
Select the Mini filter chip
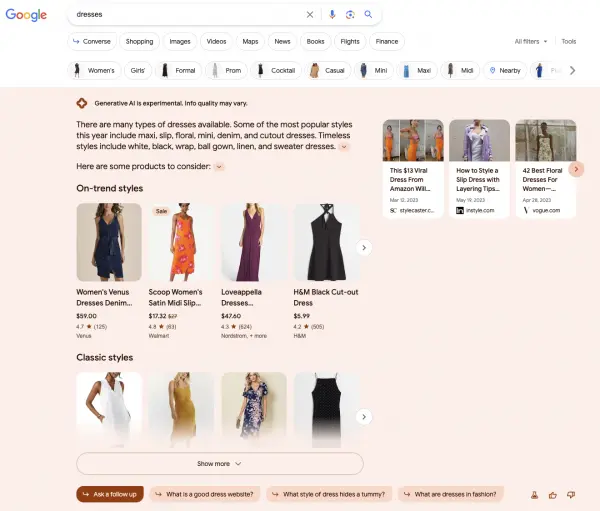tap(374, 70)
